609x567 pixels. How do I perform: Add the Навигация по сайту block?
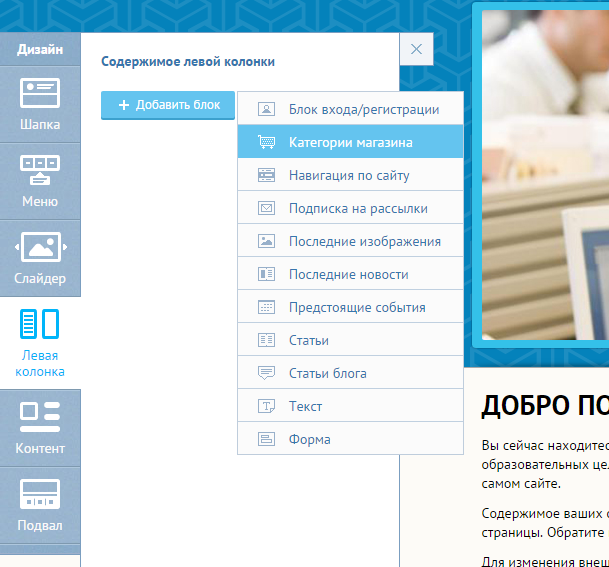coord(350,175)
